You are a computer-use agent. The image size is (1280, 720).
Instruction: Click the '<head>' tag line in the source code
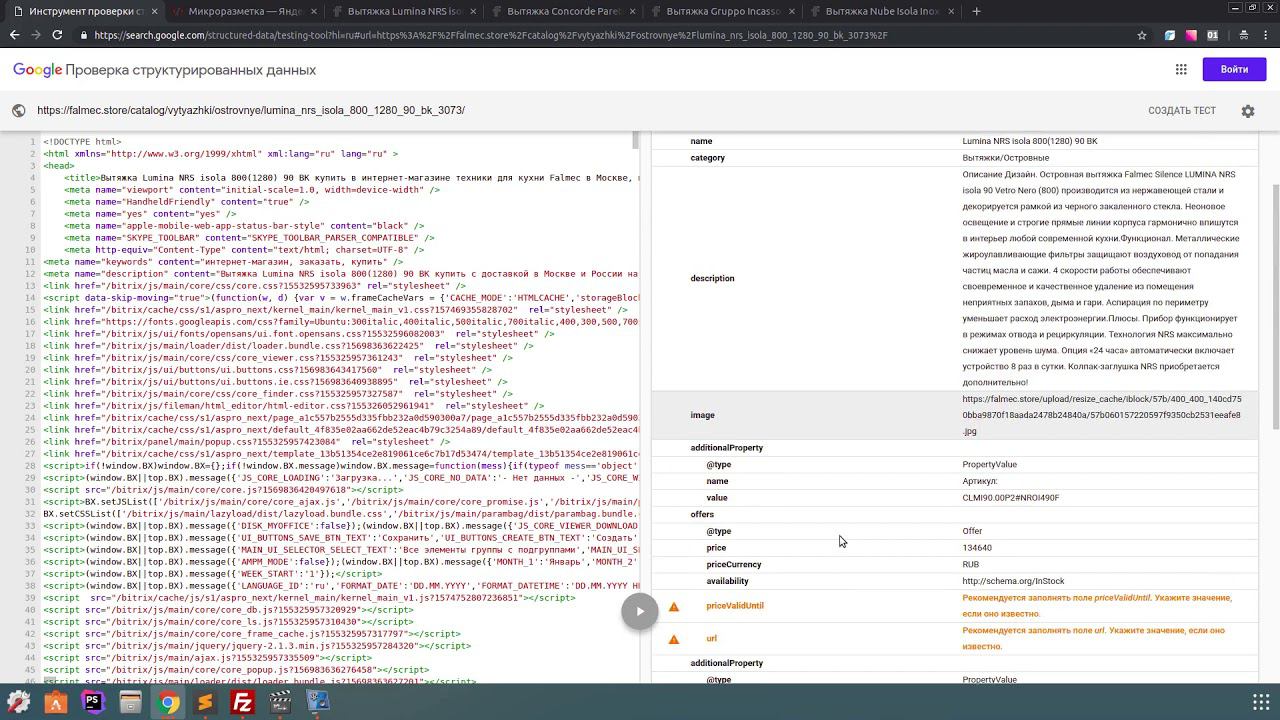58,166
